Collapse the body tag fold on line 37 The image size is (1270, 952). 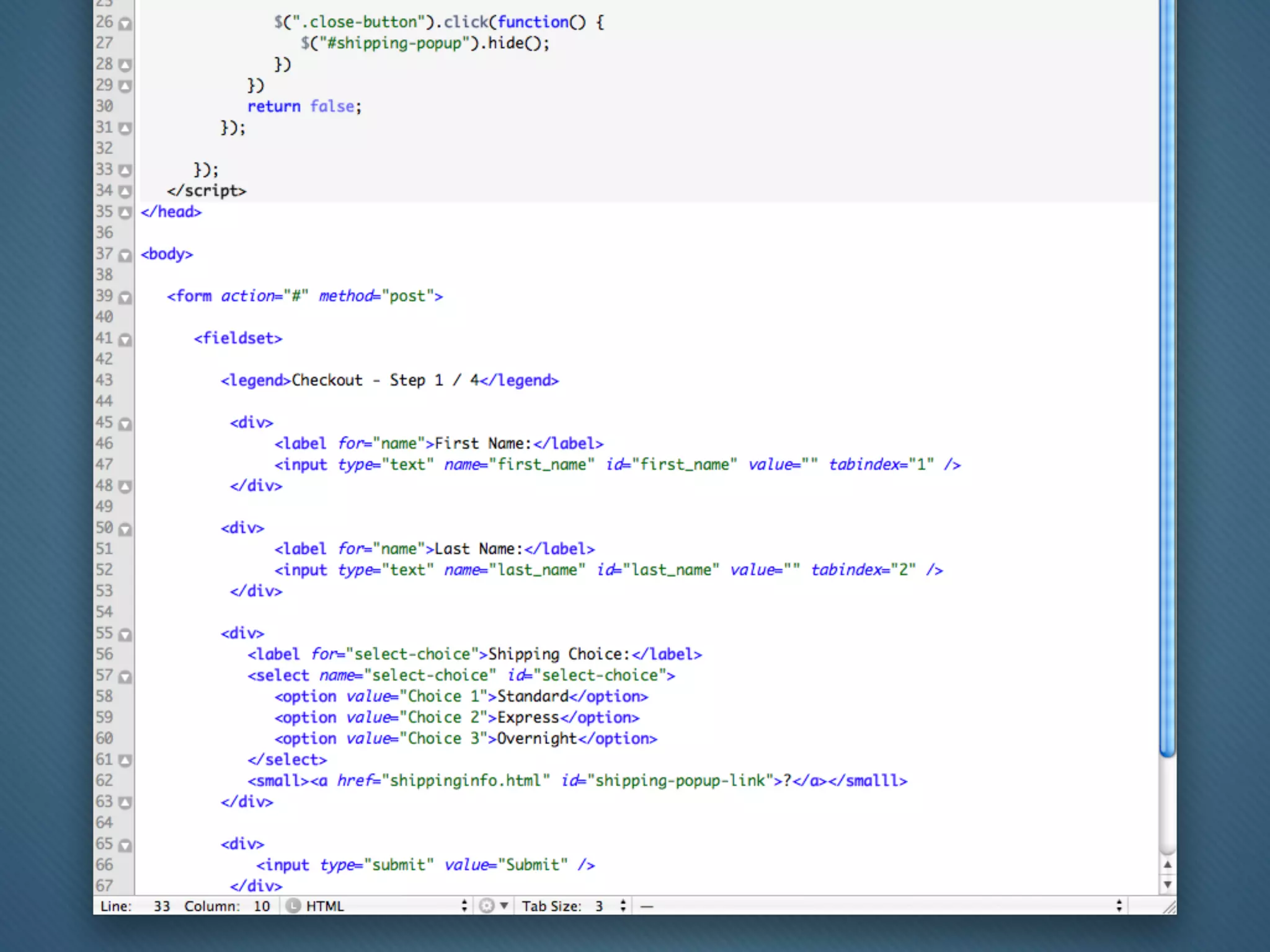point(125,255)
